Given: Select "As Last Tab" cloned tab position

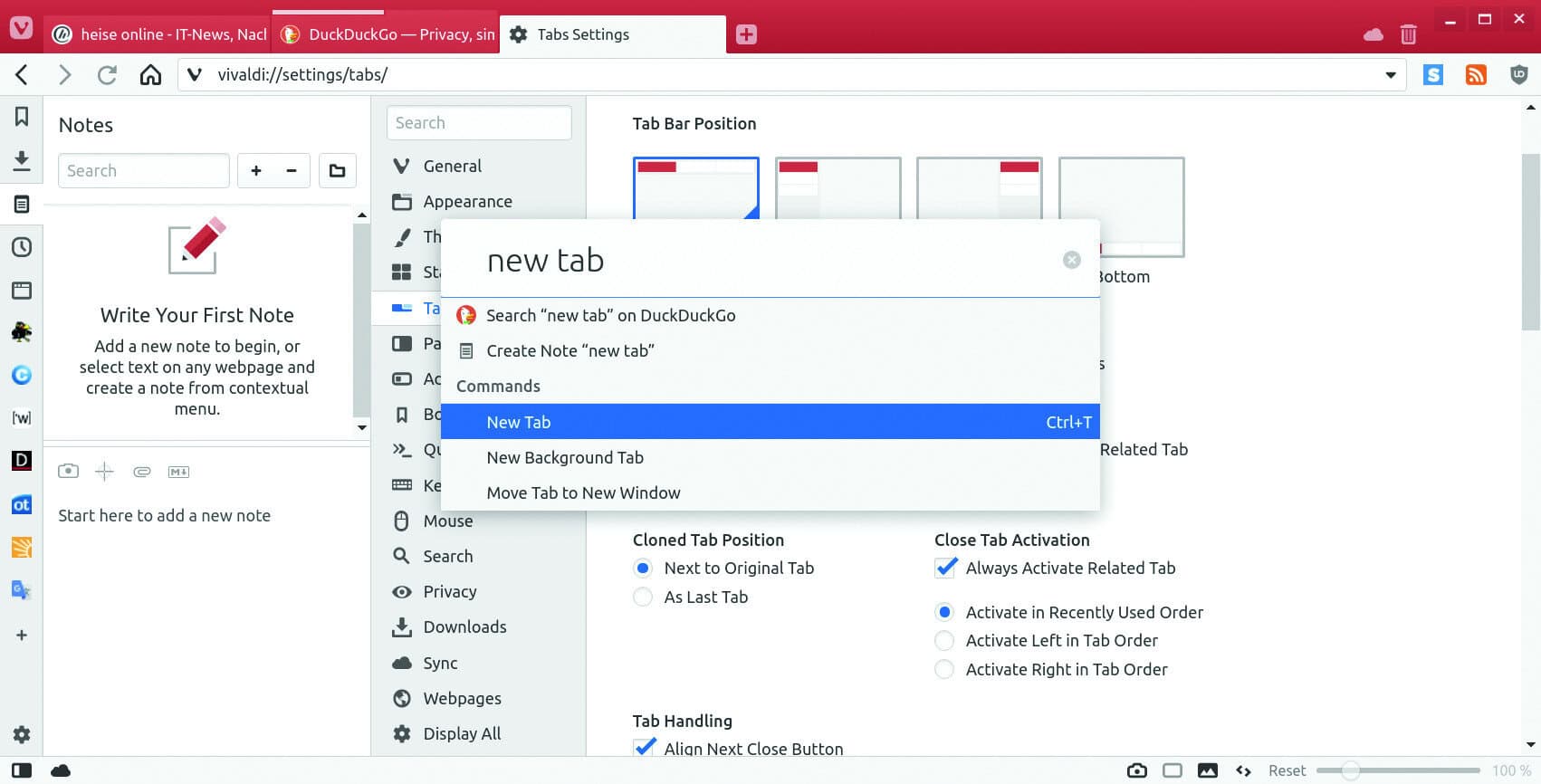Looking at the screenshot, I should [643, 598].
